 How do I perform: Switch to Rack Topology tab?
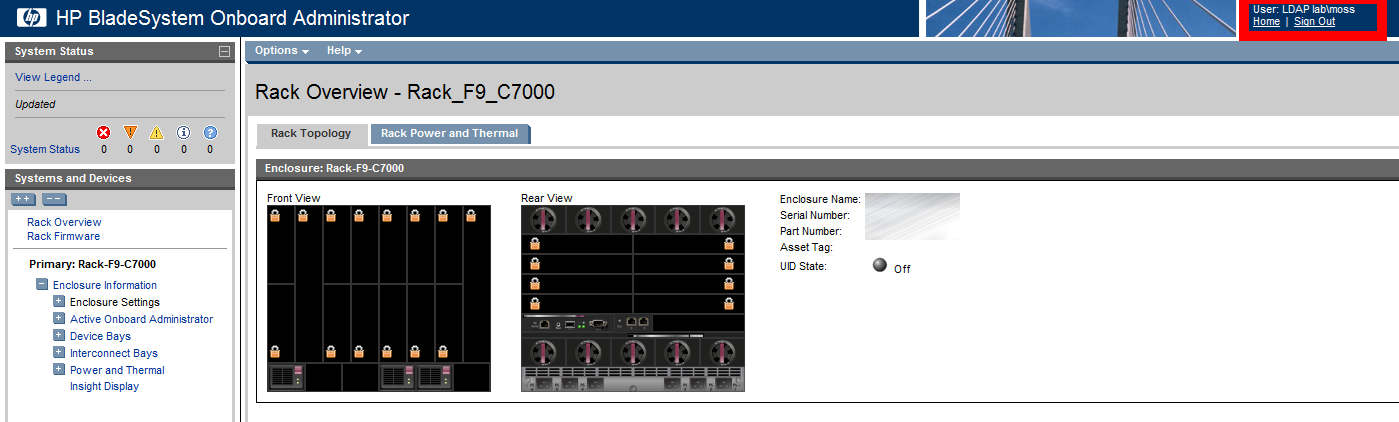click(311, 133)
